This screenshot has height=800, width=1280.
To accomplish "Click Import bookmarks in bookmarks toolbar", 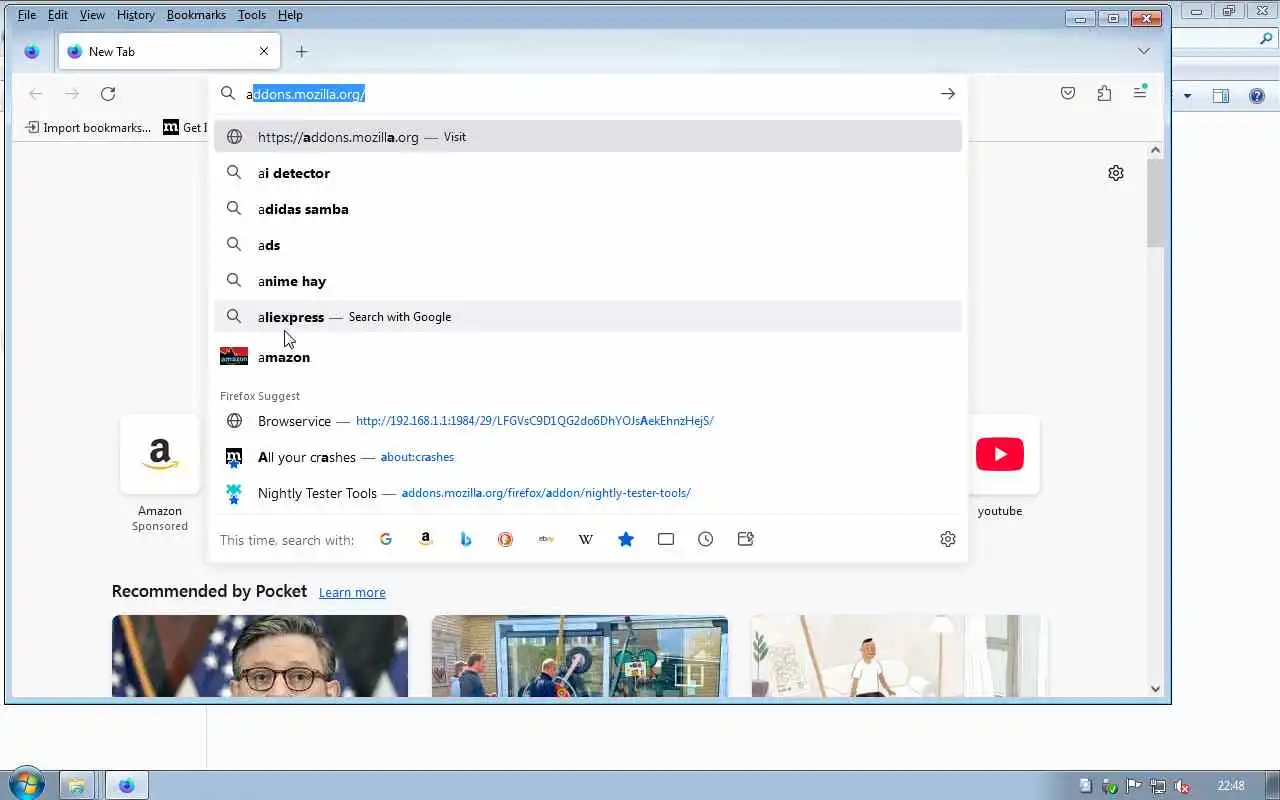I will 88,127.
